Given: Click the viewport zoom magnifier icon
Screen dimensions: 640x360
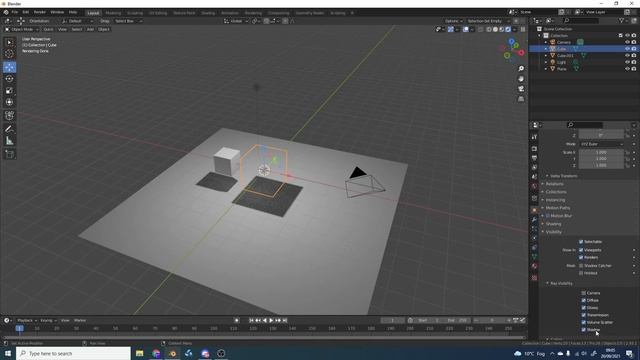Looking at the screenshot, I should 521,69.
